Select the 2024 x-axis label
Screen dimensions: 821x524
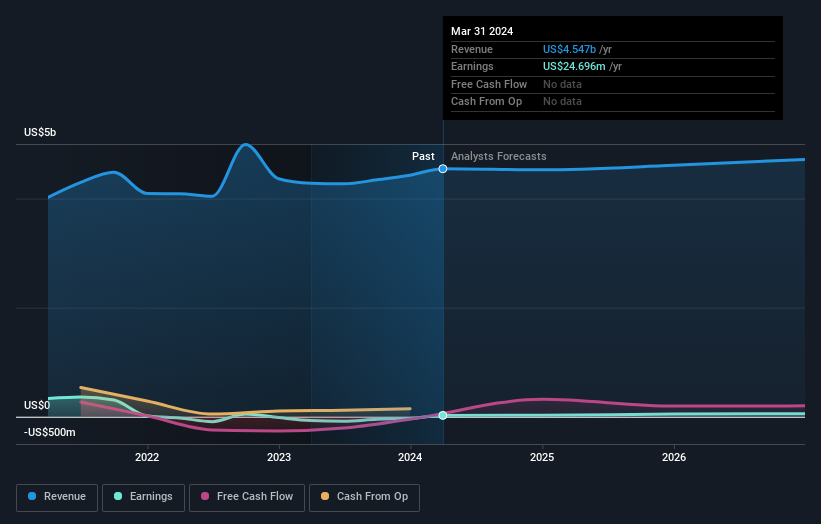(410, 457)
